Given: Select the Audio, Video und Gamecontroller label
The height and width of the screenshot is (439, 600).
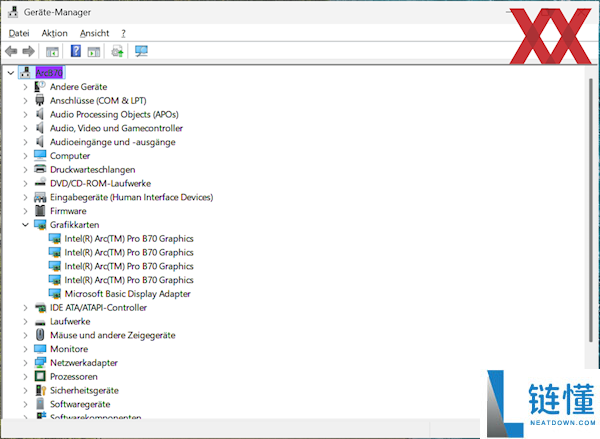Looking at the screenshot, I should [116, 128].
